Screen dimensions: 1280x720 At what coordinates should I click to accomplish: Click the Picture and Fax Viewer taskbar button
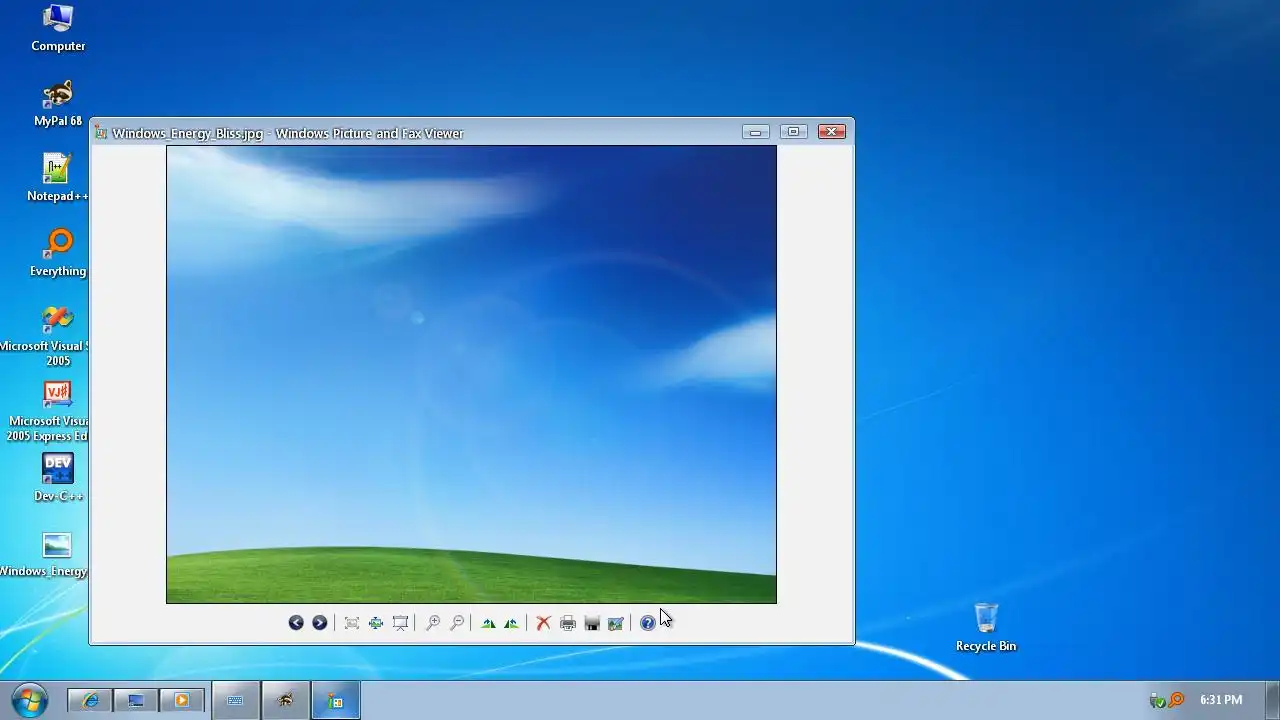click(x=336, y=701)
